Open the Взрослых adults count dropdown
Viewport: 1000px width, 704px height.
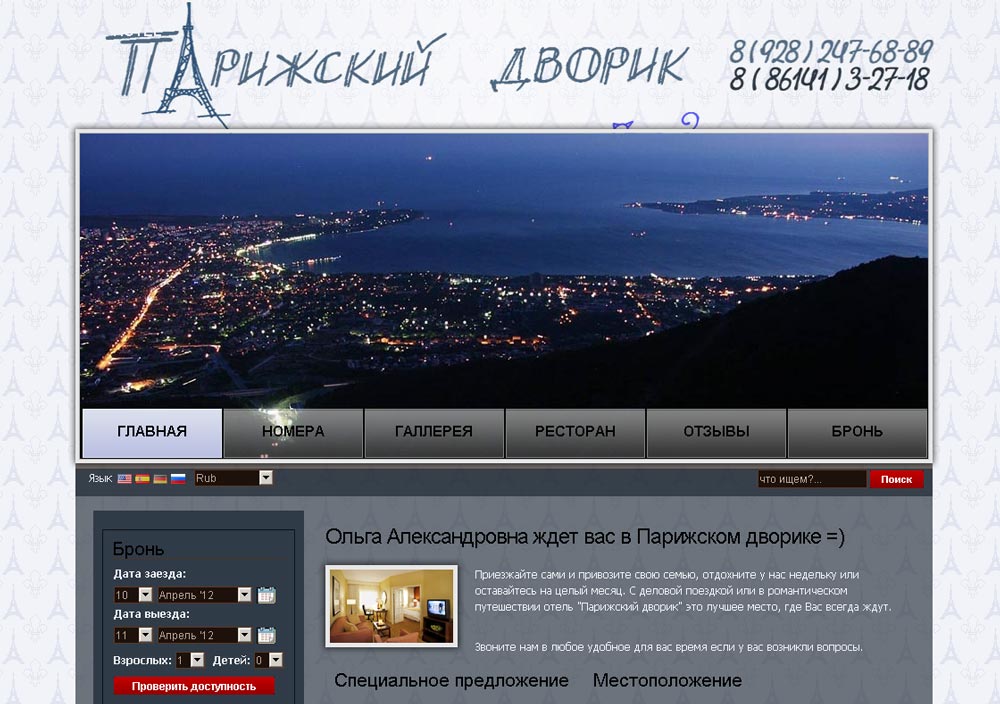[190, 660]
